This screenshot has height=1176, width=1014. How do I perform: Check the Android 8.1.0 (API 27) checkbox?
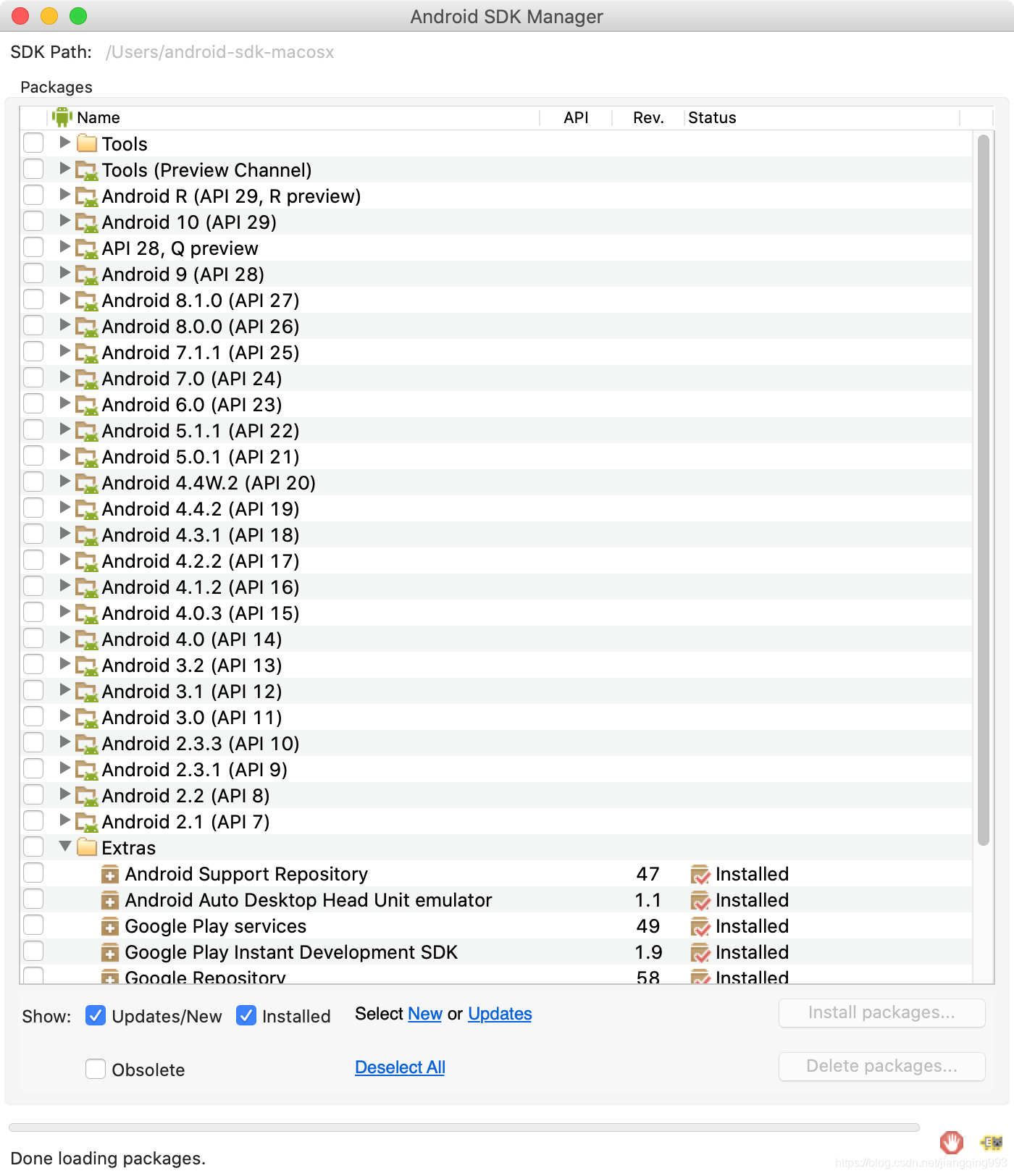[x=33, y=299]
